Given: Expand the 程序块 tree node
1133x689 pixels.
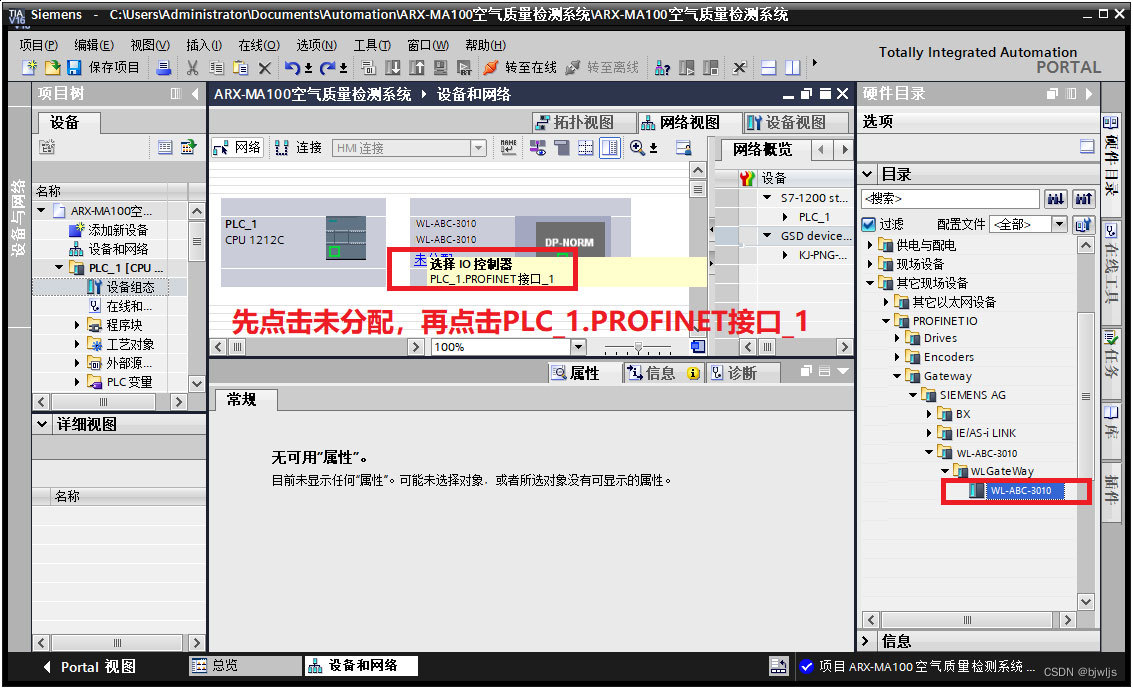Looking at the screenshot, I should pos(77,325).
